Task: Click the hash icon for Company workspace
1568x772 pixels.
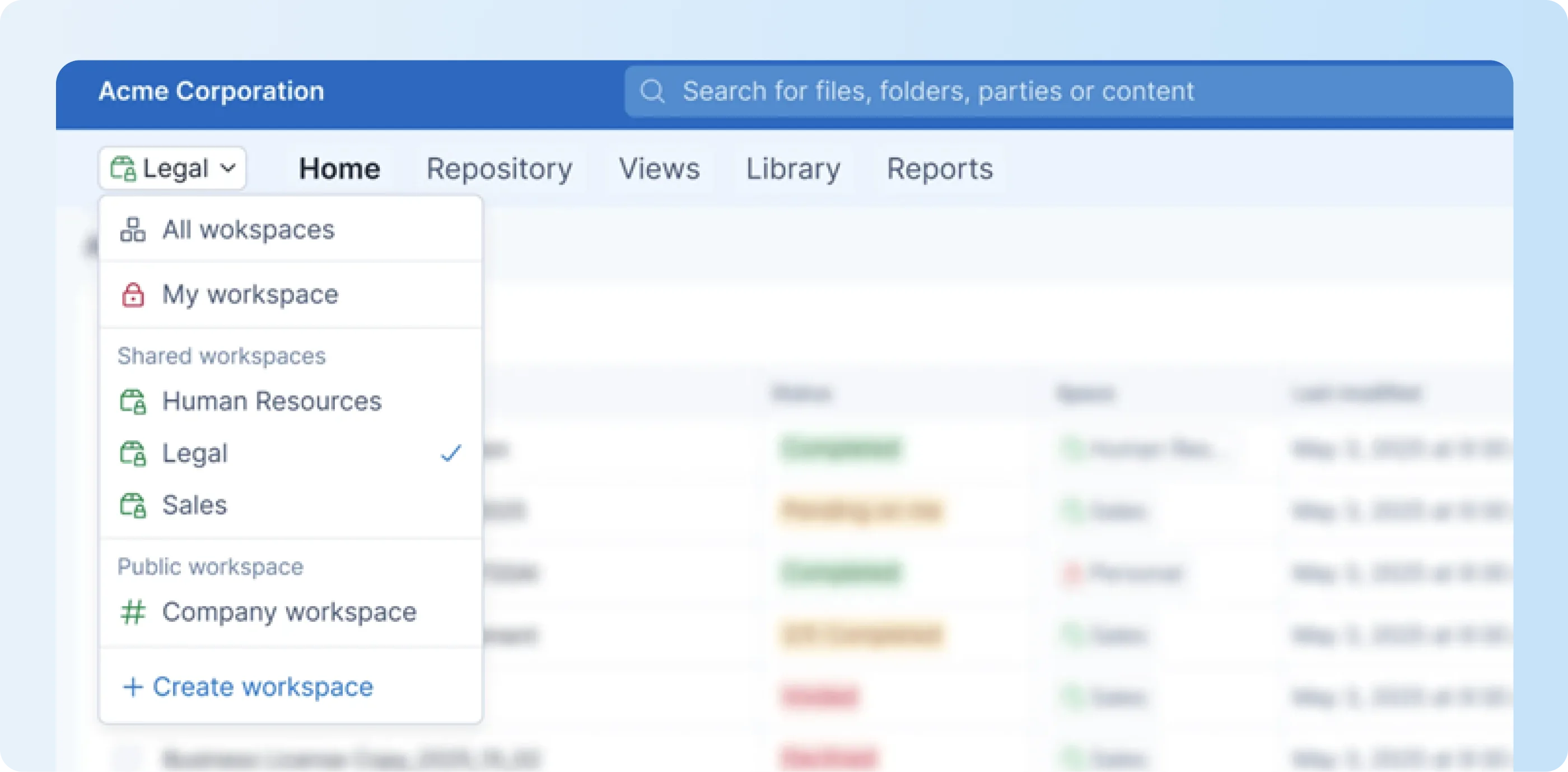Action: 133,612
